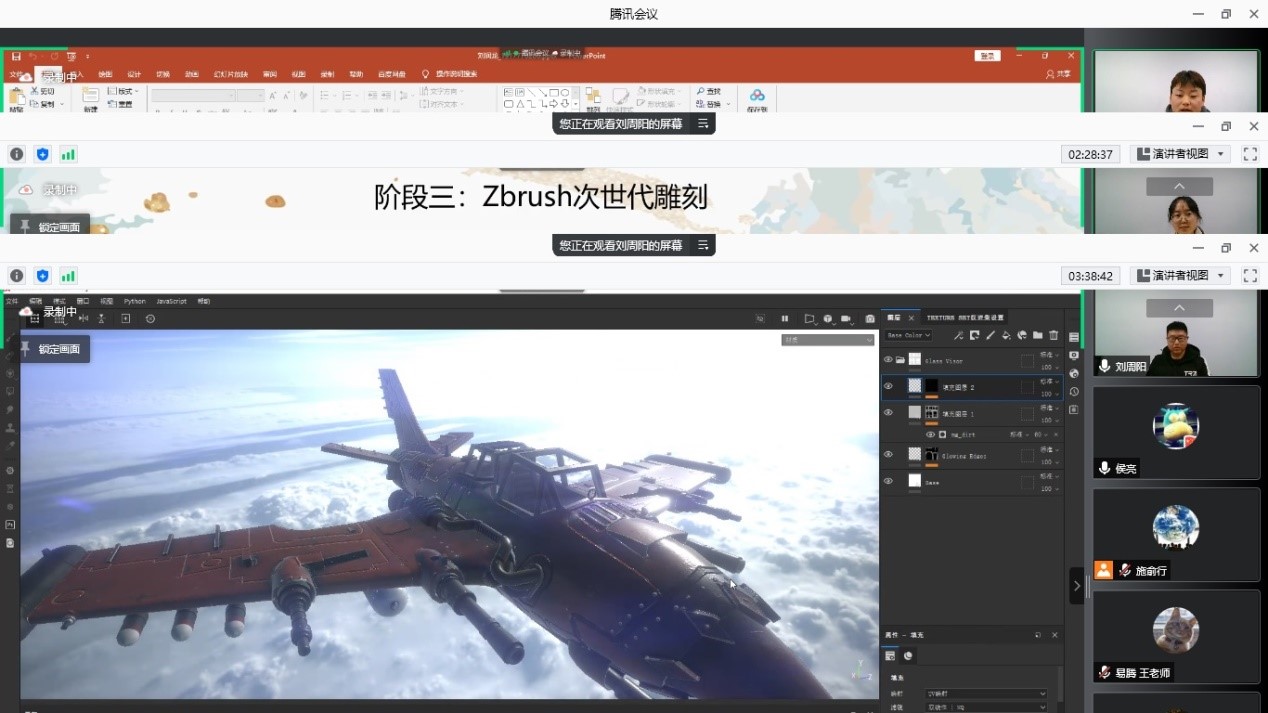This screenshot has height=713, width=1268.
Task: Click the pause rendering icon in viewport toolbar
Action: point(784,319)
